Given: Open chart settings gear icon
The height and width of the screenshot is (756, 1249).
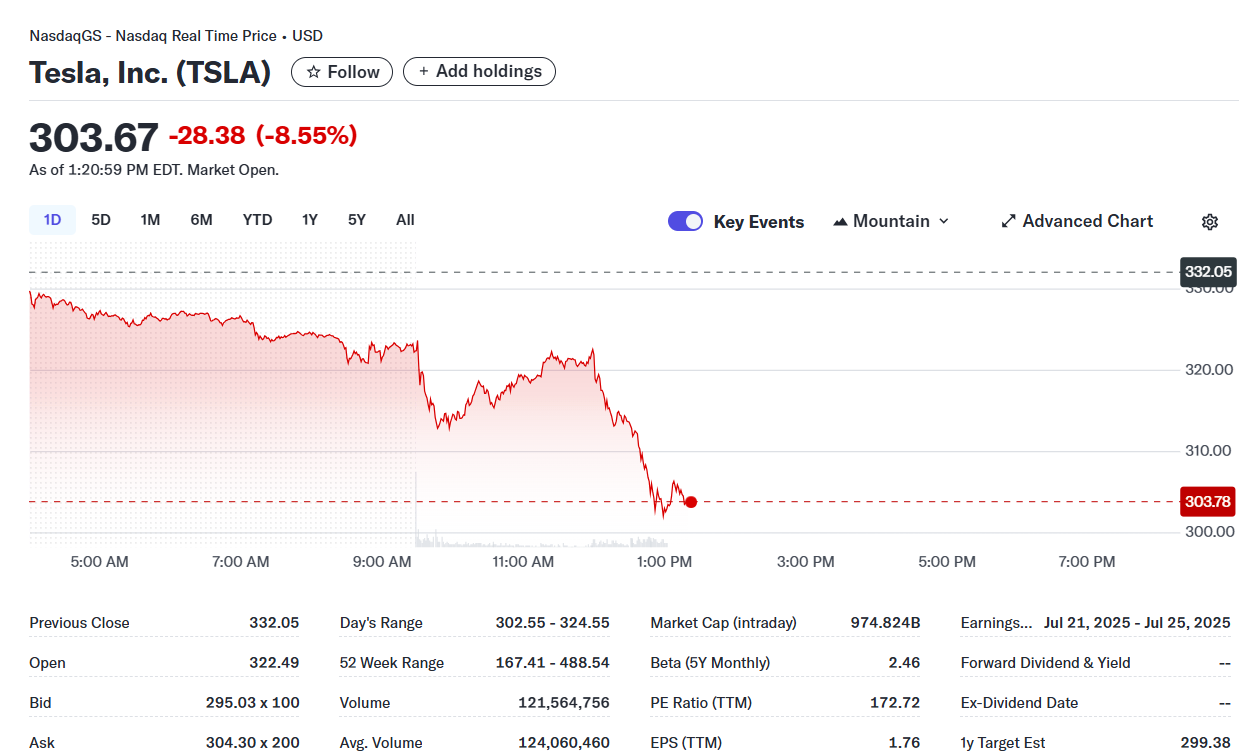Looking at the screenshot, I should click(1210, 222).
